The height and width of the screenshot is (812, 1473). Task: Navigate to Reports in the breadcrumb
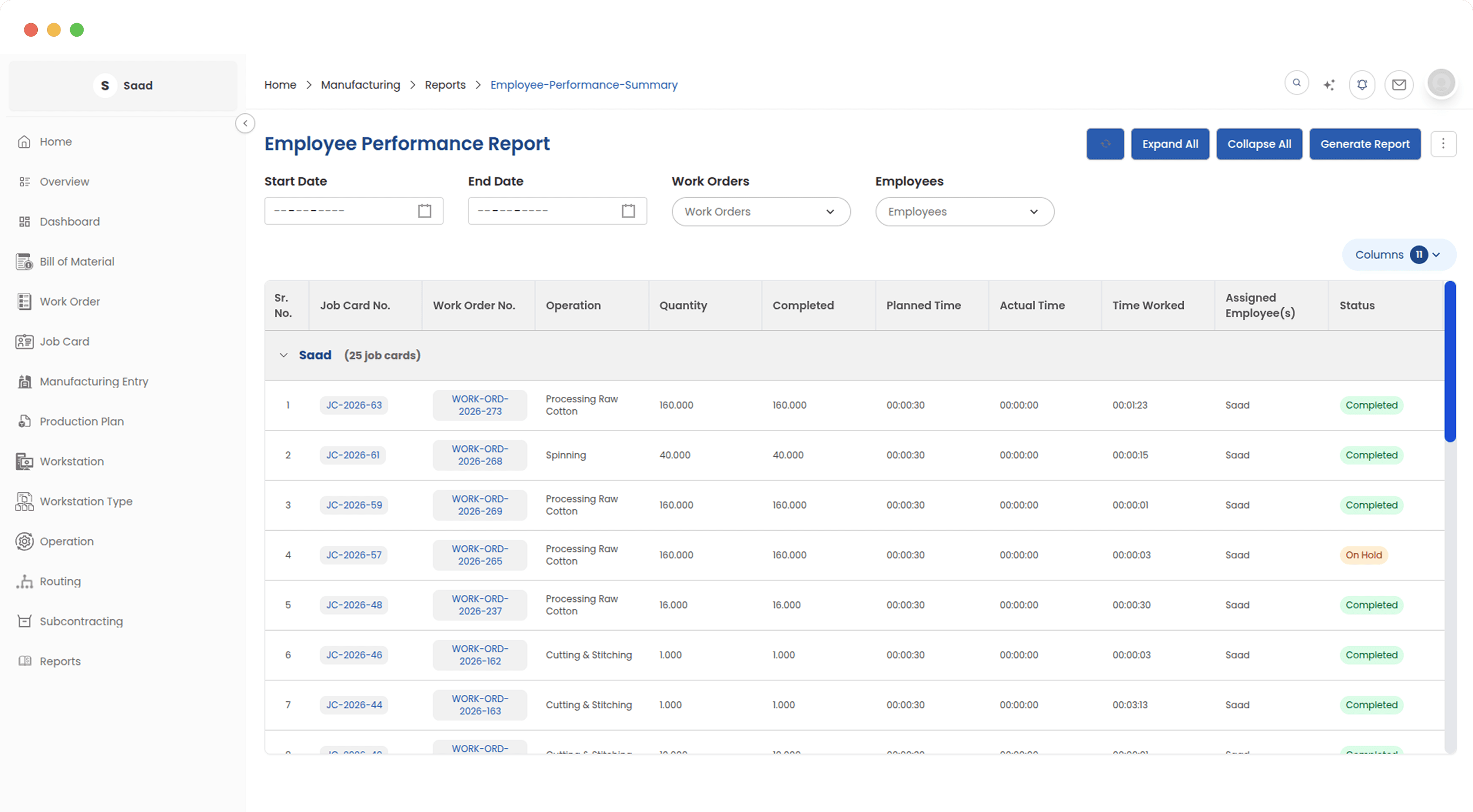[445, 84]
